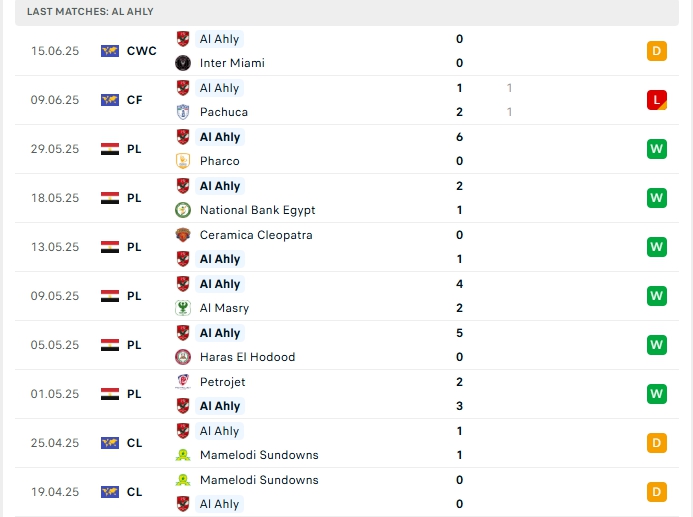Screen dimensions: 693x517
Task: Click the CWC competition flag icon
Action: (110, 51)
